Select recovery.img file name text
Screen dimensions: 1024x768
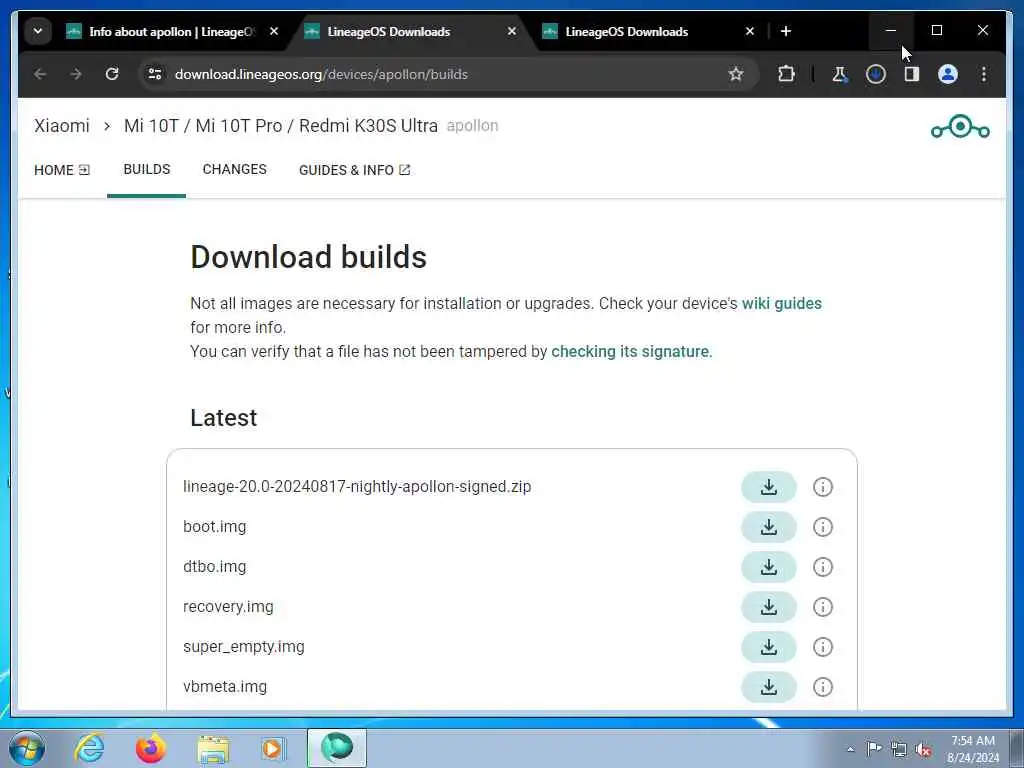point(228,607)
